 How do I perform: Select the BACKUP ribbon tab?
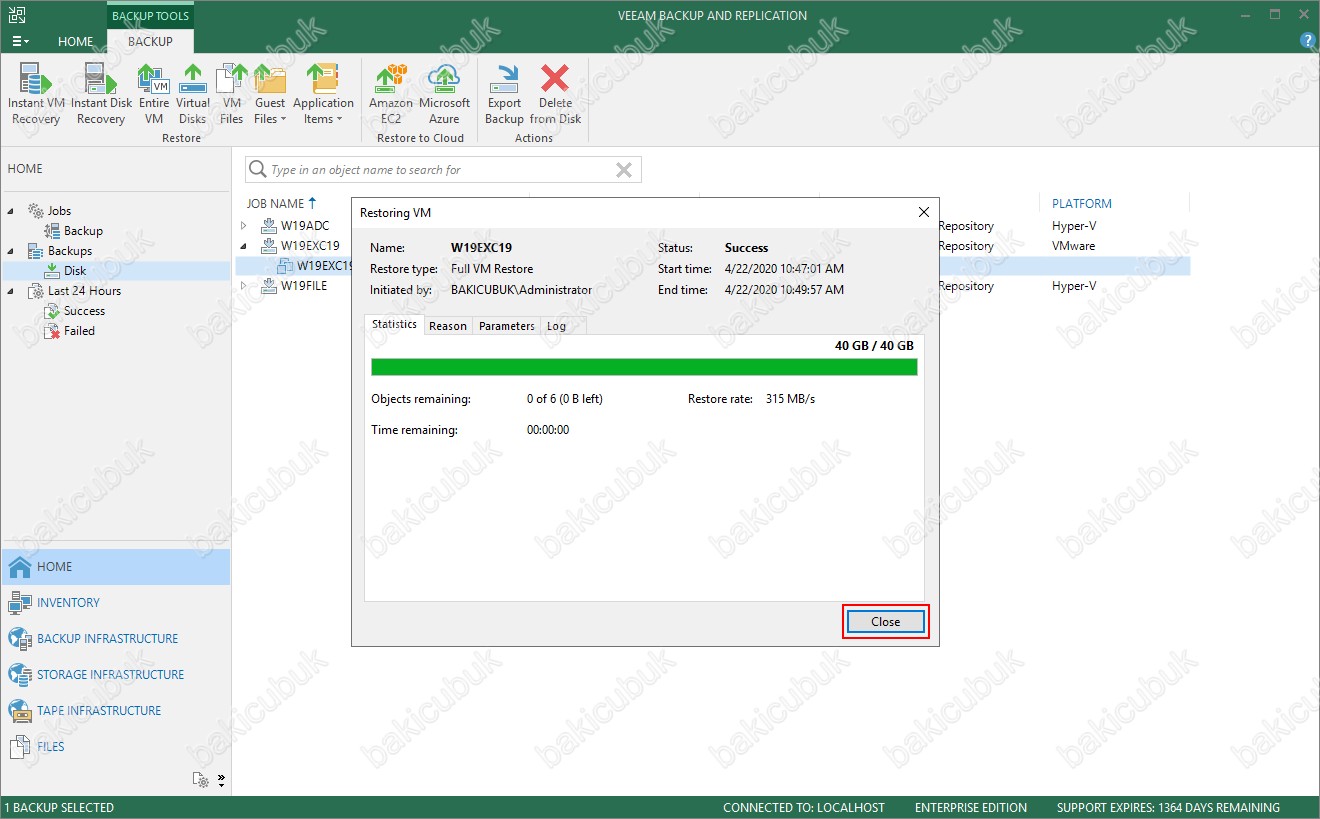point(150,41)
